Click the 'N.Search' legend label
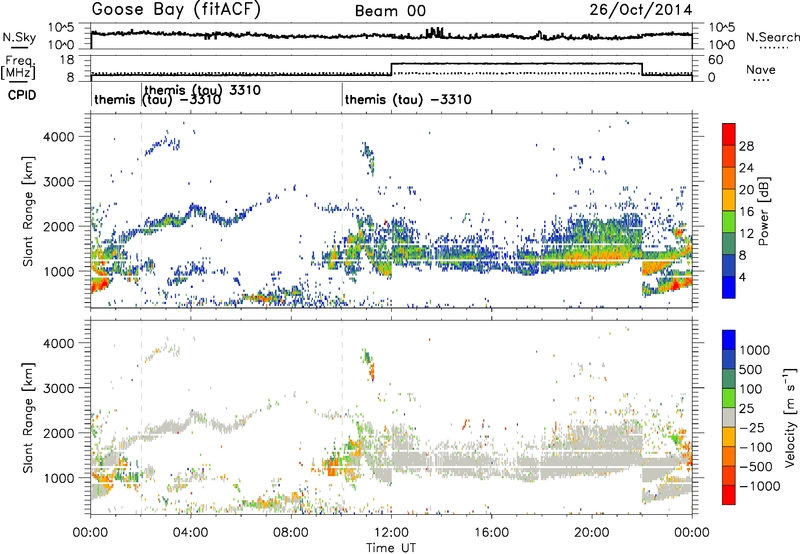This screenshot has height=554, width=800. click(x=772, y=37)
